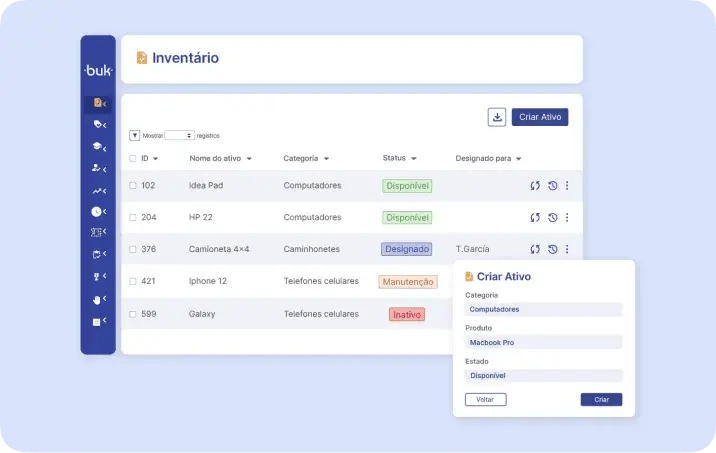Open Categoria field in Criar Ativo panel
Viewport: 716px width, 453px height.
coord(543,309)
